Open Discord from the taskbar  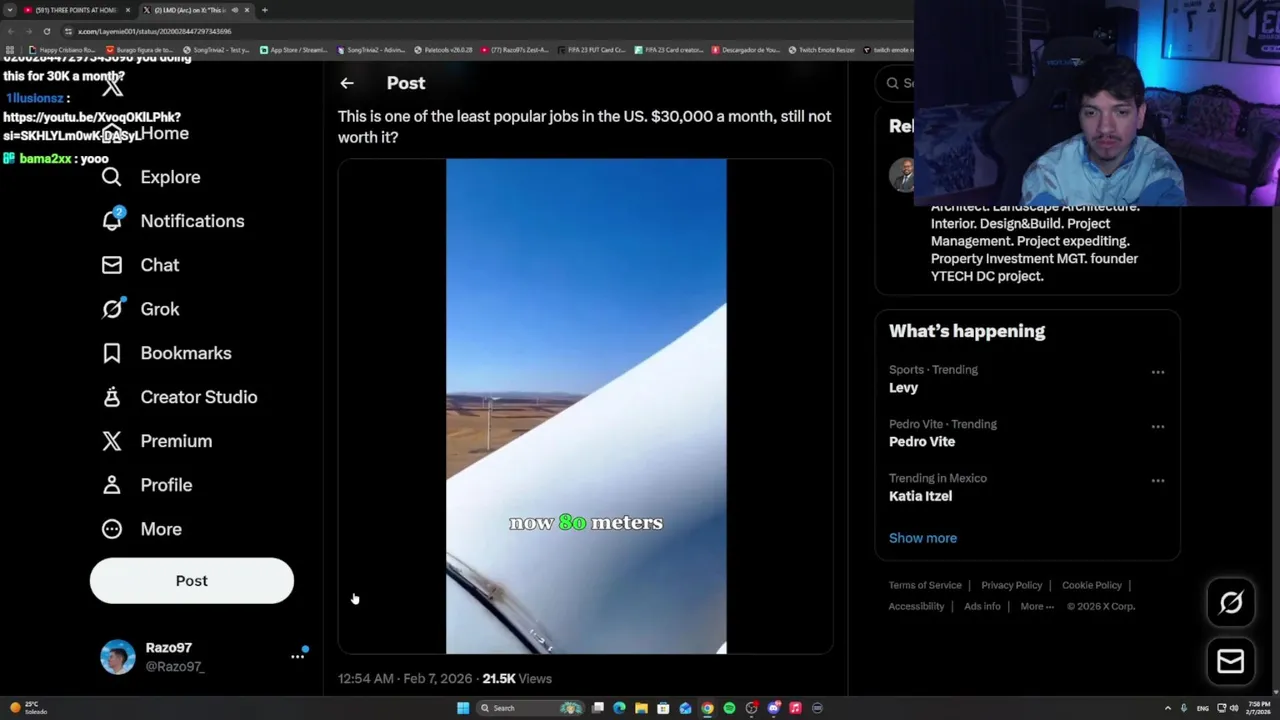click(x=773, y=708)
